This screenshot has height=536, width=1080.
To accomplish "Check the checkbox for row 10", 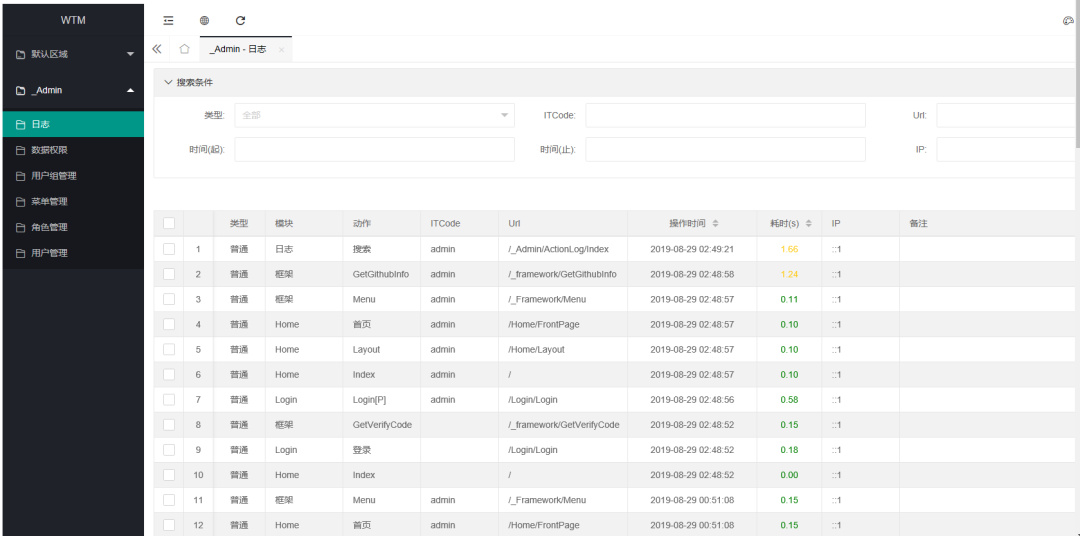I will 169,475.
